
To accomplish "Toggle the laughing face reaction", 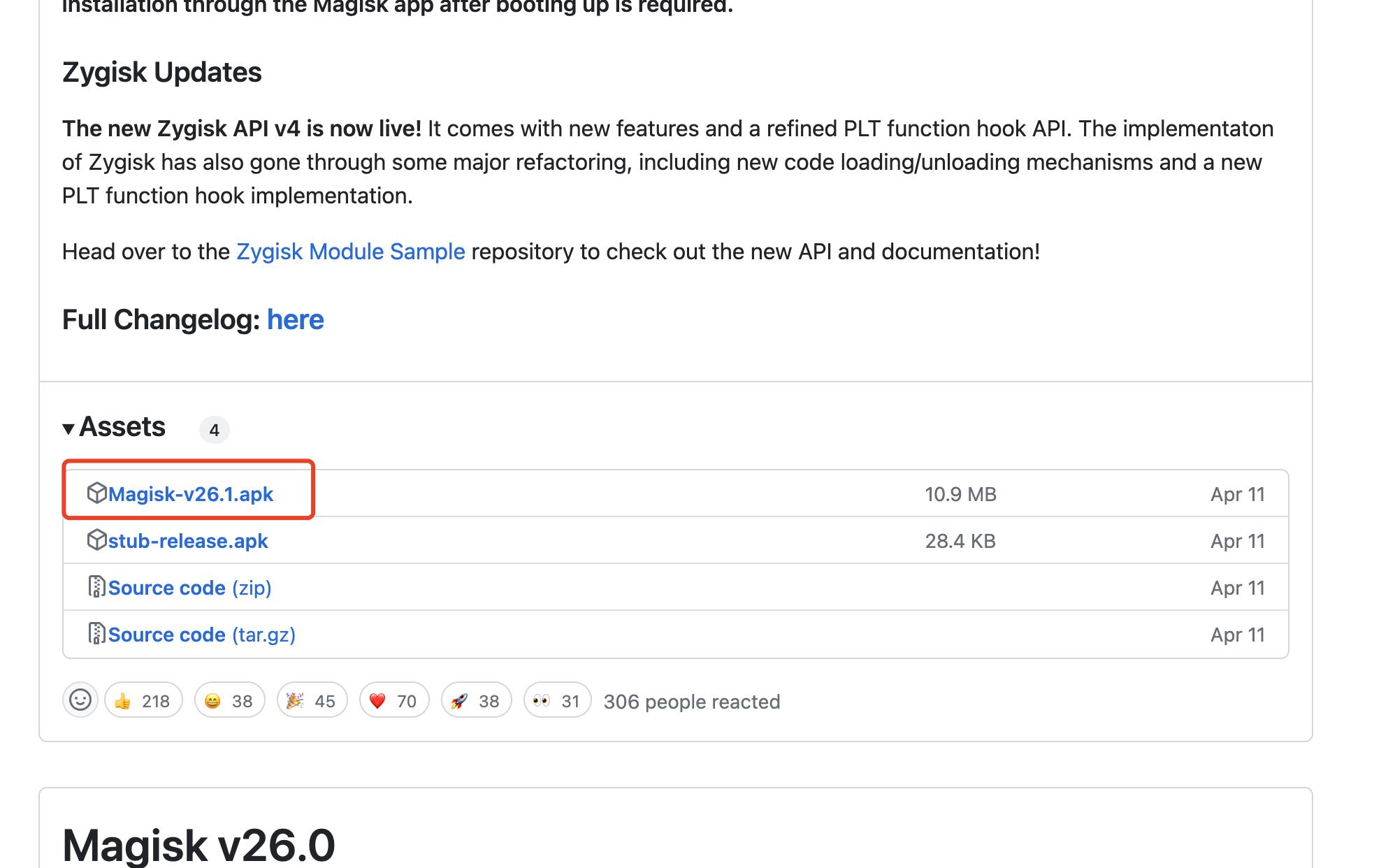I will [229, 700].
